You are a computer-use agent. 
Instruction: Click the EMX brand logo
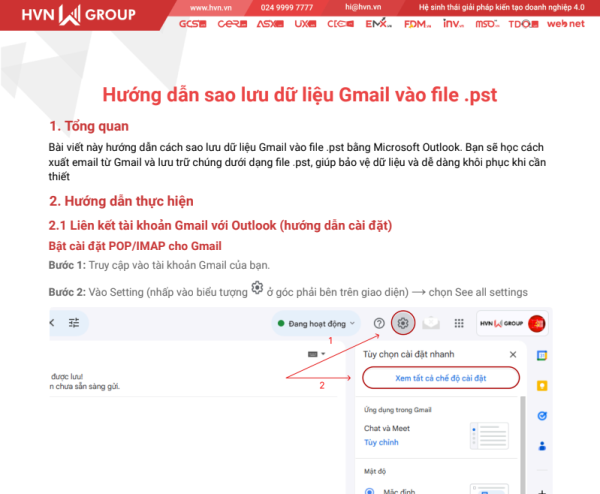[x=378, y=24]
